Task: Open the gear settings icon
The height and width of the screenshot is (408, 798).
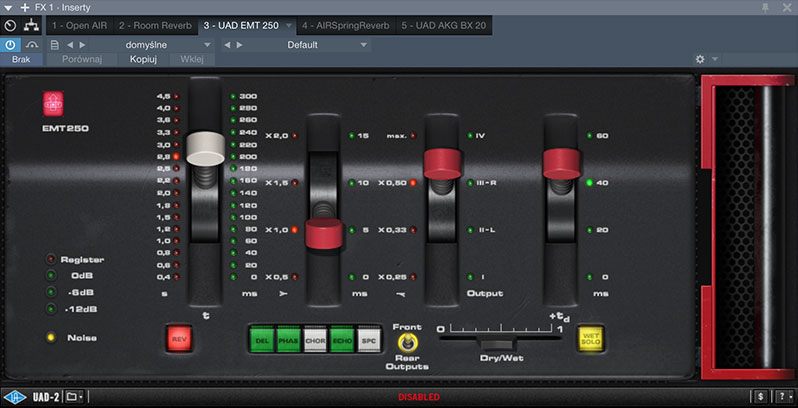Action: [700, 59]
